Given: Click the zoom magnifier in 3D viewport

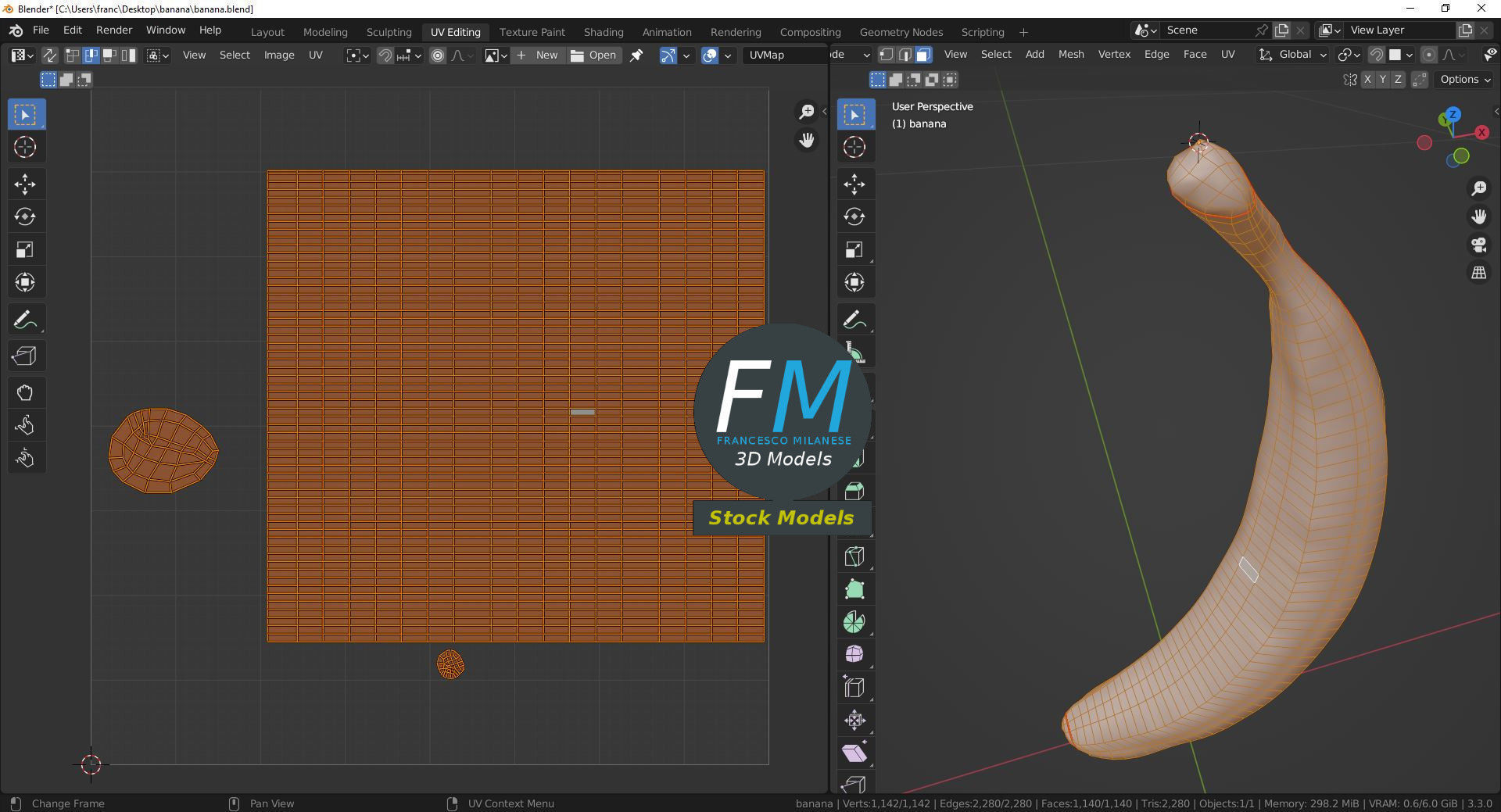Looking at the screenshot, I should click(x=1478, y=188).
